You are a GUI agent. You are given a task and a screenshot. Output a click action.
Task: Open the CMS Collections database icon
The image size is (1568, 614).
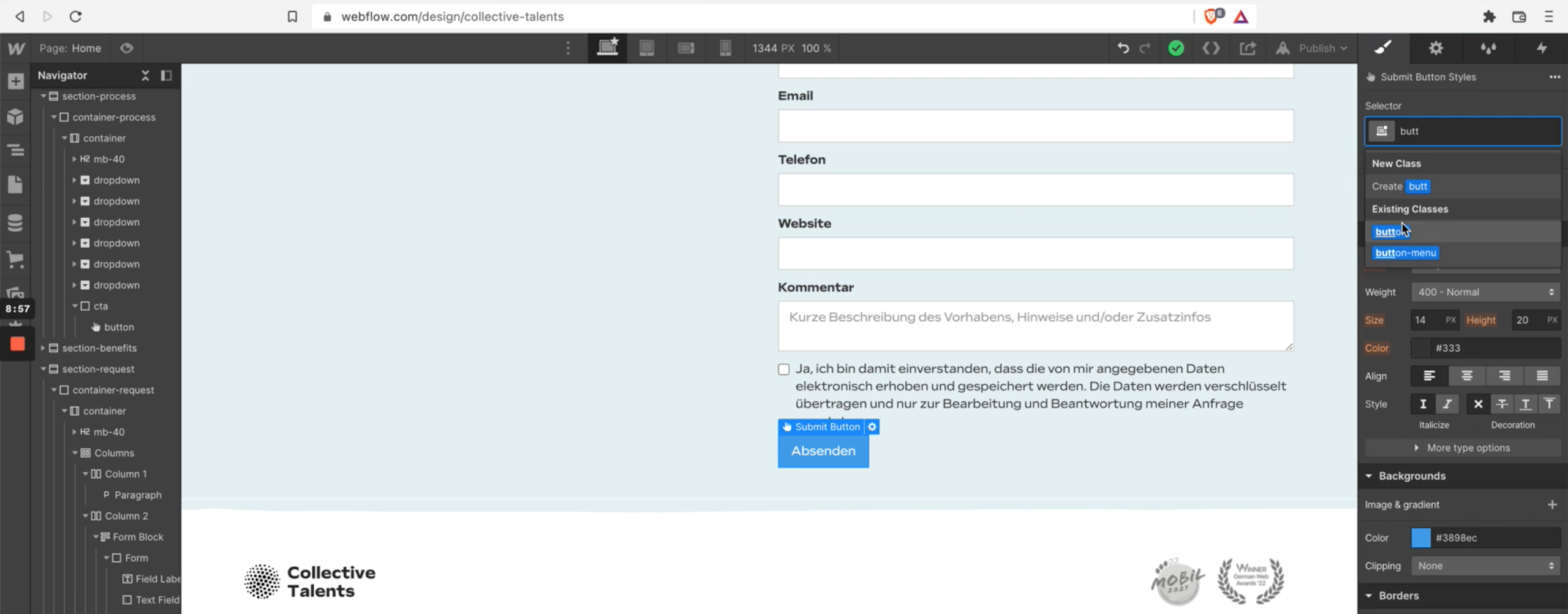click(x=16, y=222)
